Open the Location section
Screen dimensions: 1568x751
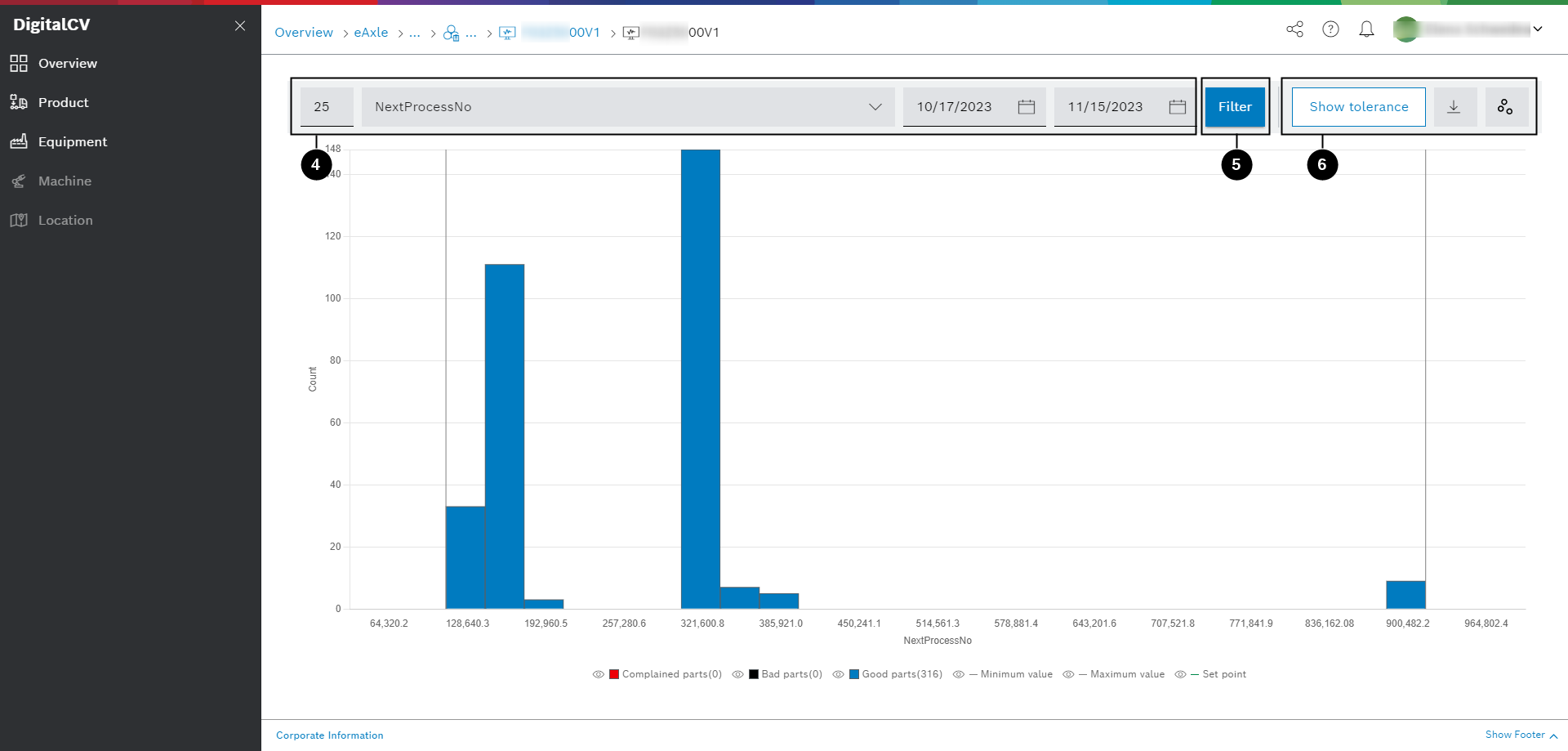[x=65, y=220]
